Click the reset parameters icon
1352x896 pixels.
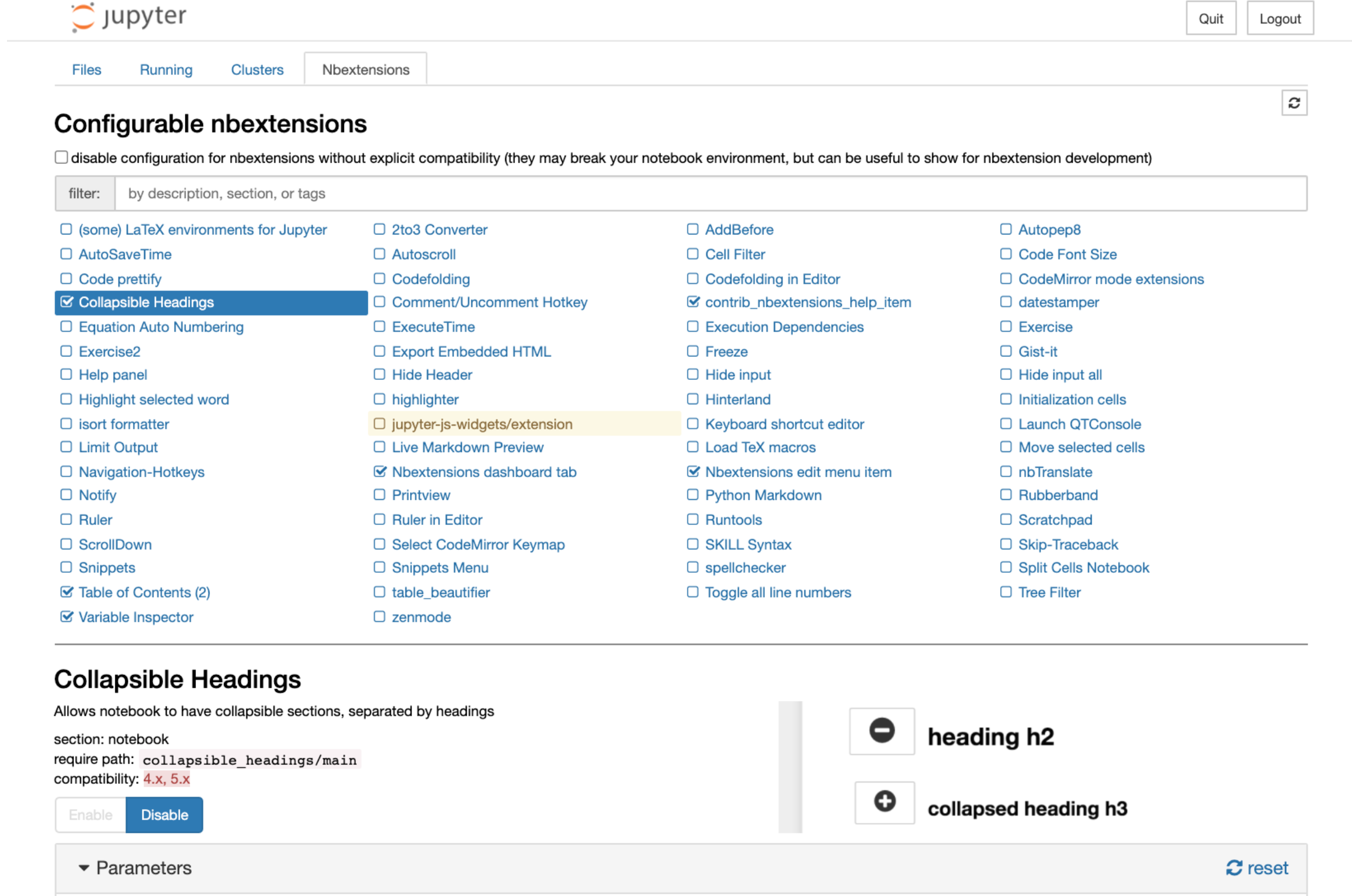1234,868
